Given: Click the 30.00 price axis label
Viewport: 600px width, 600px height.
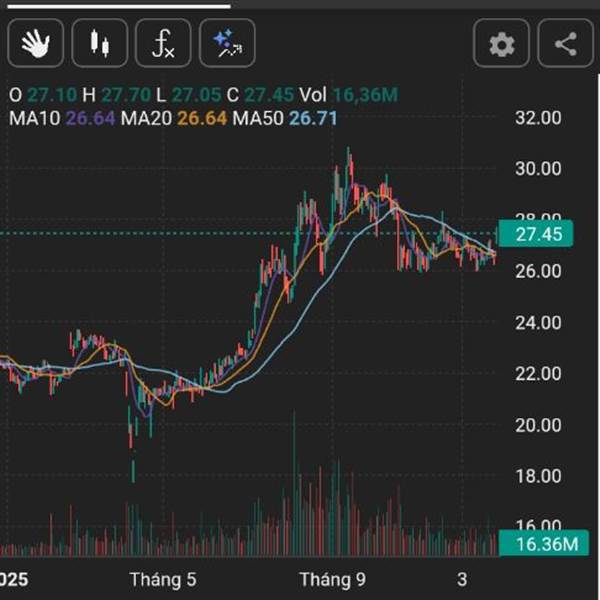Looking at the screenshot, I should click(538, 169).
